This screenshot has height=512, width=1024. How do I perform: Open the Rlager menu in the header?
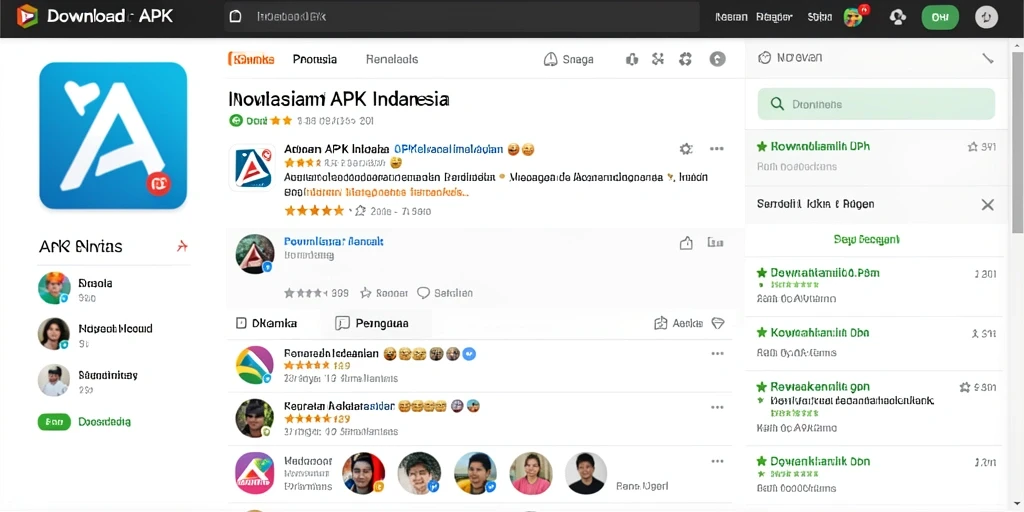tap(774, 18)
